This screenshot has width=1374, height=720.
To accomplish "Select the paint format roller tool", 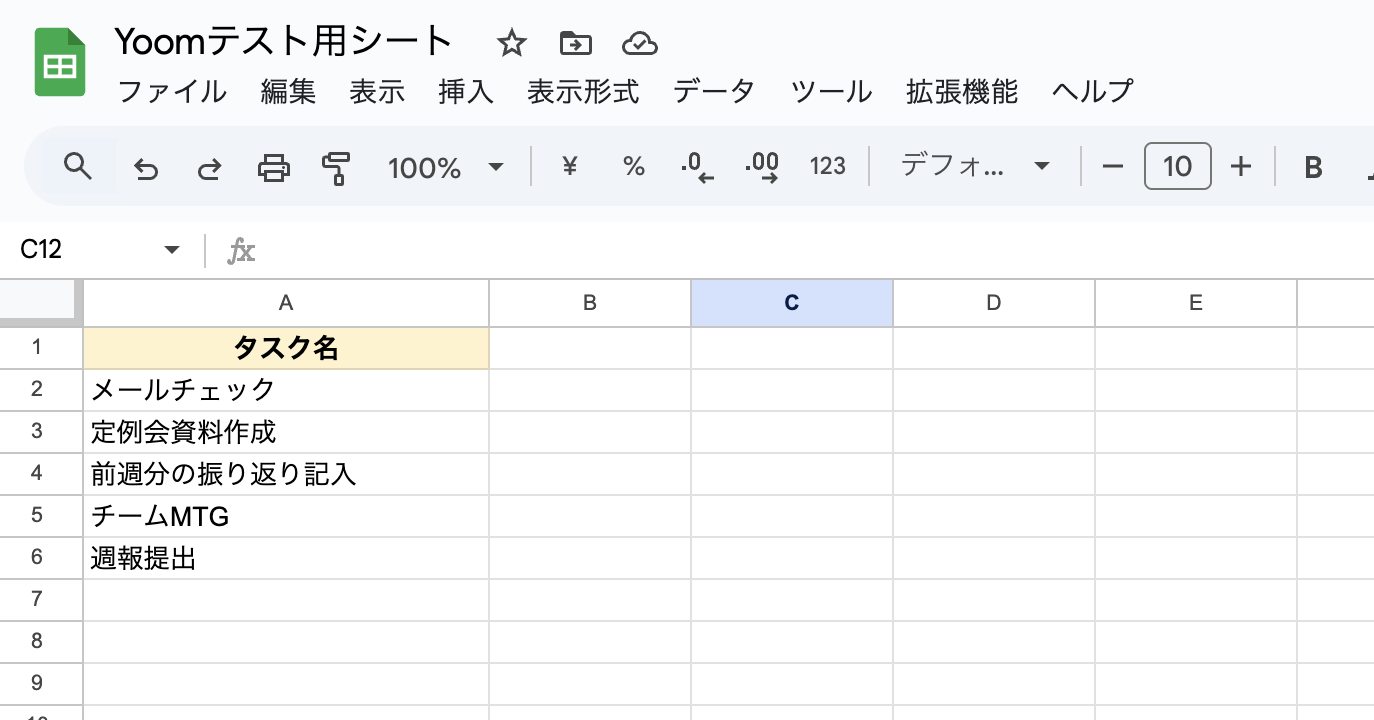I will [x=337, y=167].
